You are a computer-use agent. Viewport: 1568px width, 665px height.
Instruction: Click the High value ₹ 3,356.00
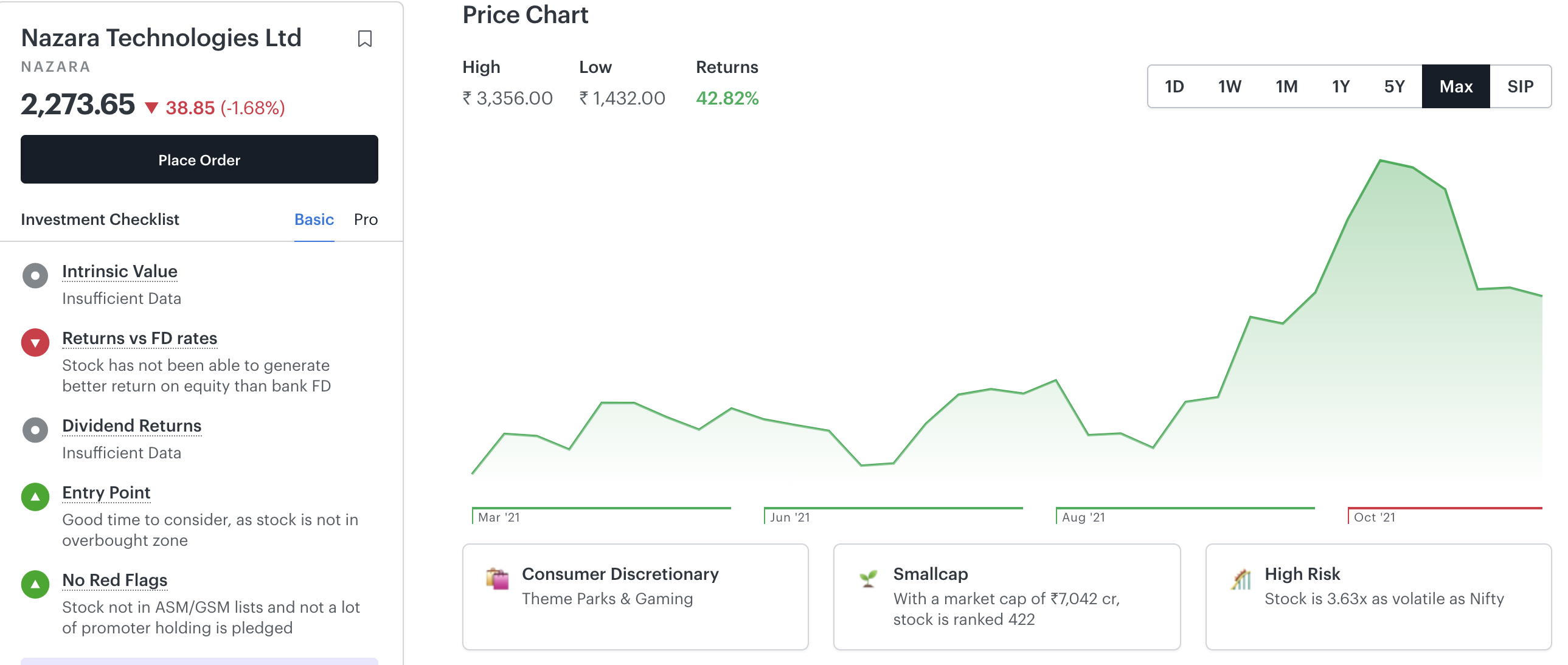tap(508, 98)
